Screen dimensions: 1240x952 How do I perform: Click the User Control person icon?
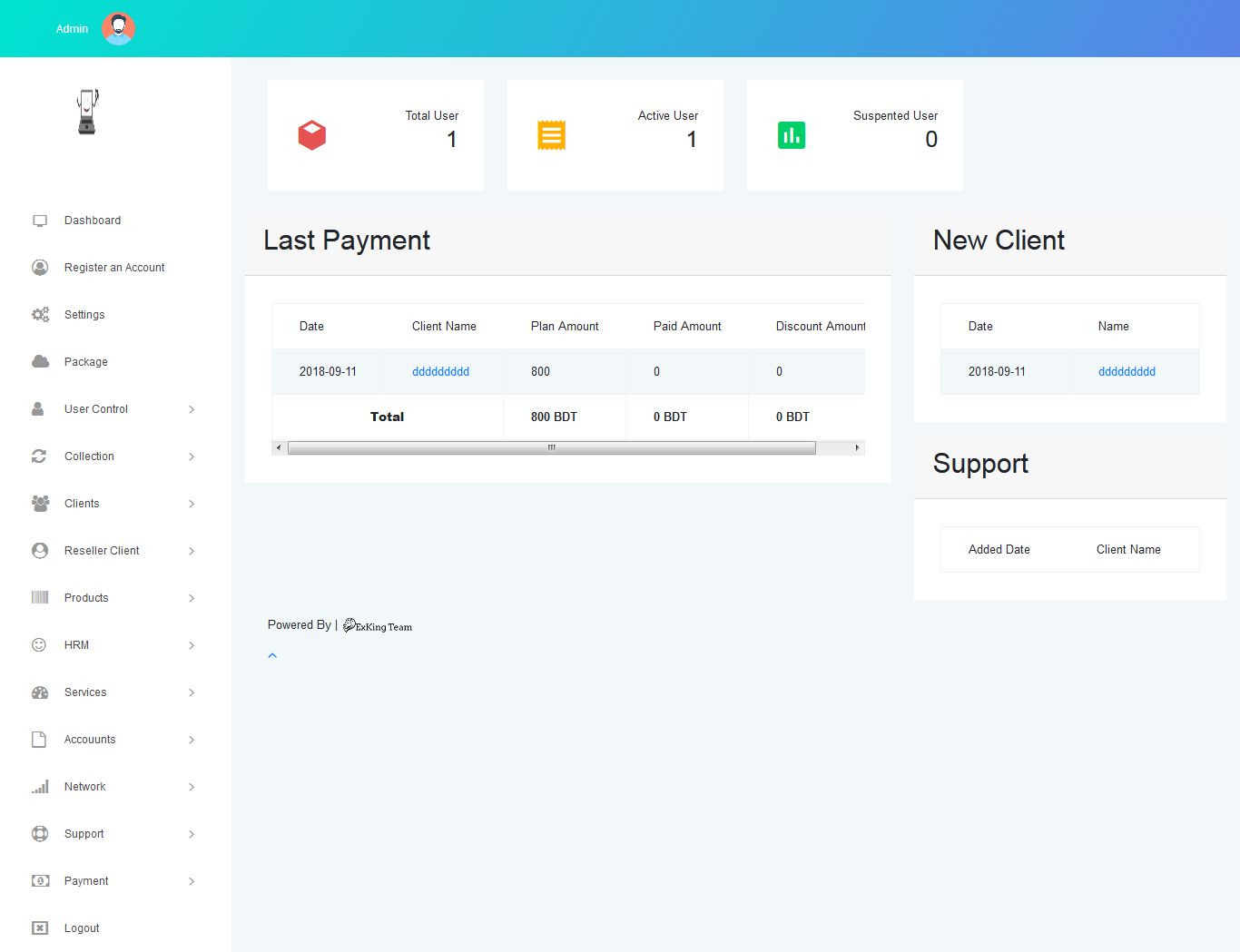click(38, 409)
